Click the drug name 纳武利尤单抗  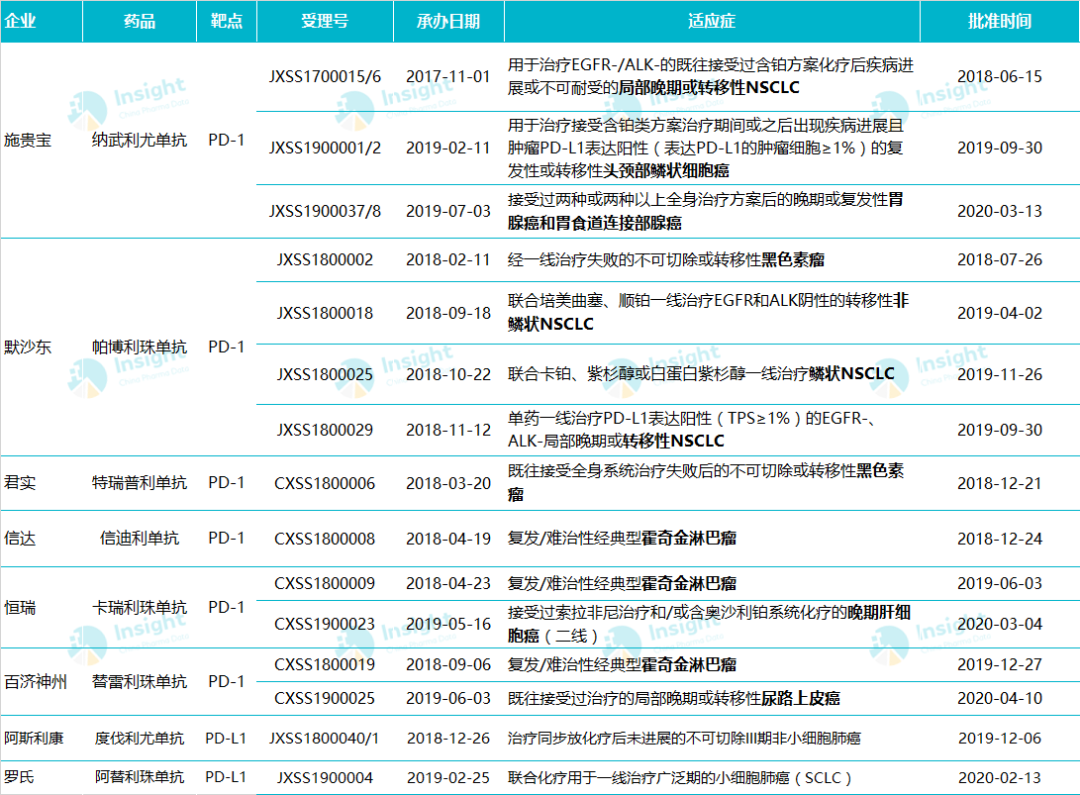coord(139,141)
